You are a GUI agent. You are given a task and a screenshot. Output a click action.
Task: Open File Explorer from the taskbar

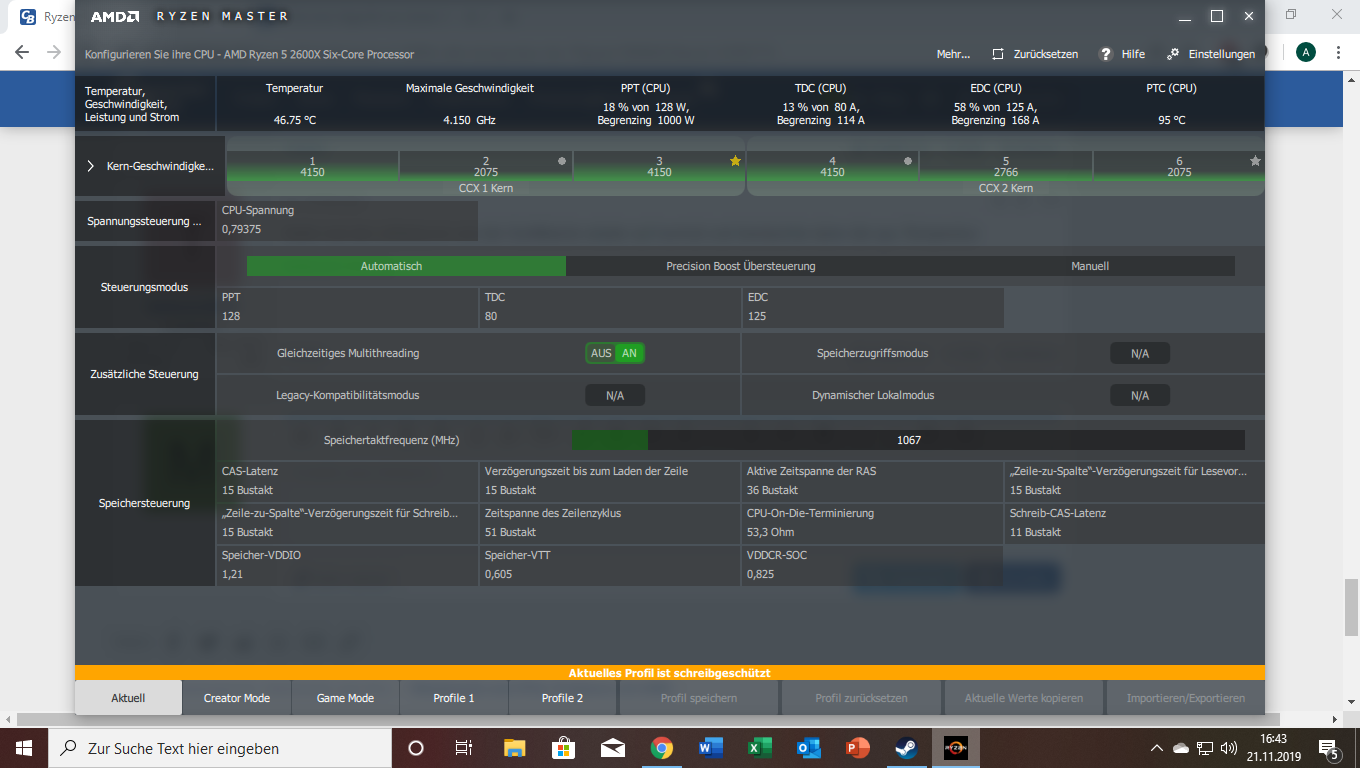pyautogui.click(x=514, y=748)
